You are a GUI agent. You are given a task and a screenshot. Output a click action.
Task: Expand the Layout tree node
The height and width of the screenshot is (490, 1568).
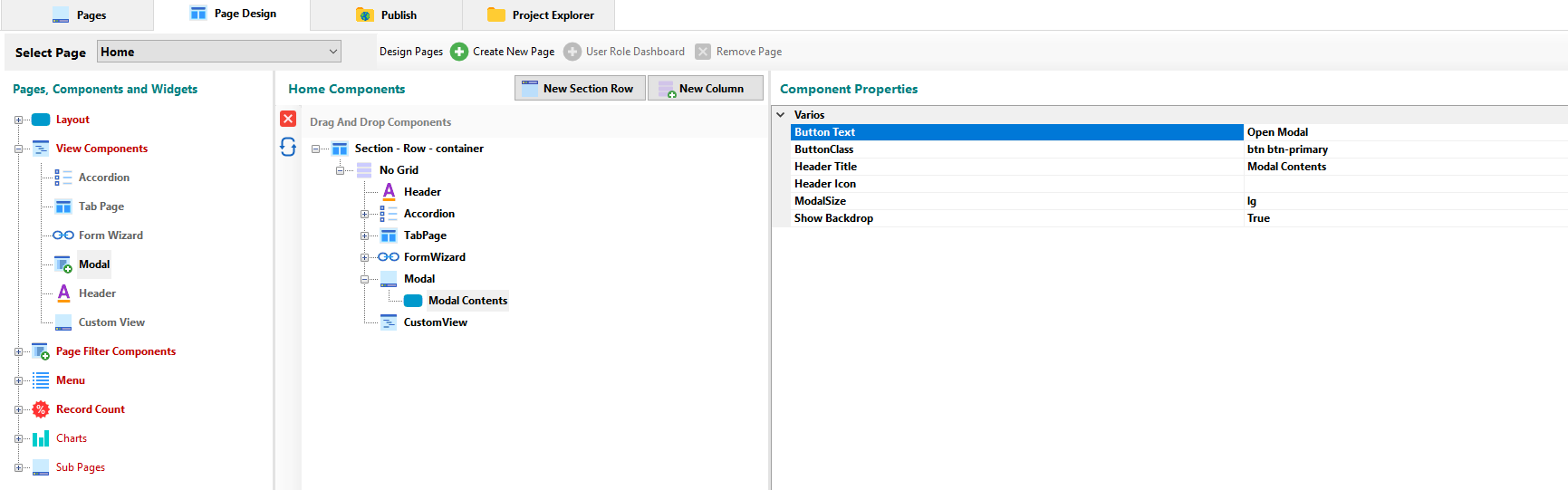pyautogui.click(x=18, y=120)
